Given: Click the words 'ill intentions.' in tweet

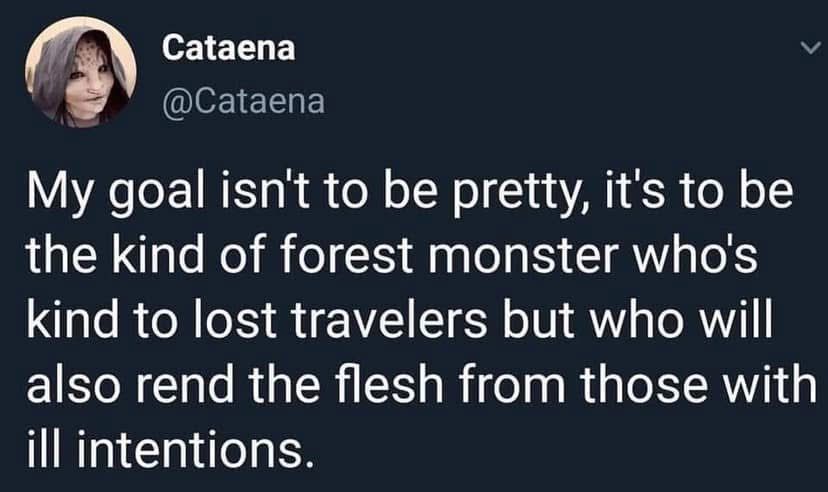Looking at the screenshot, I should pos(166,448).
